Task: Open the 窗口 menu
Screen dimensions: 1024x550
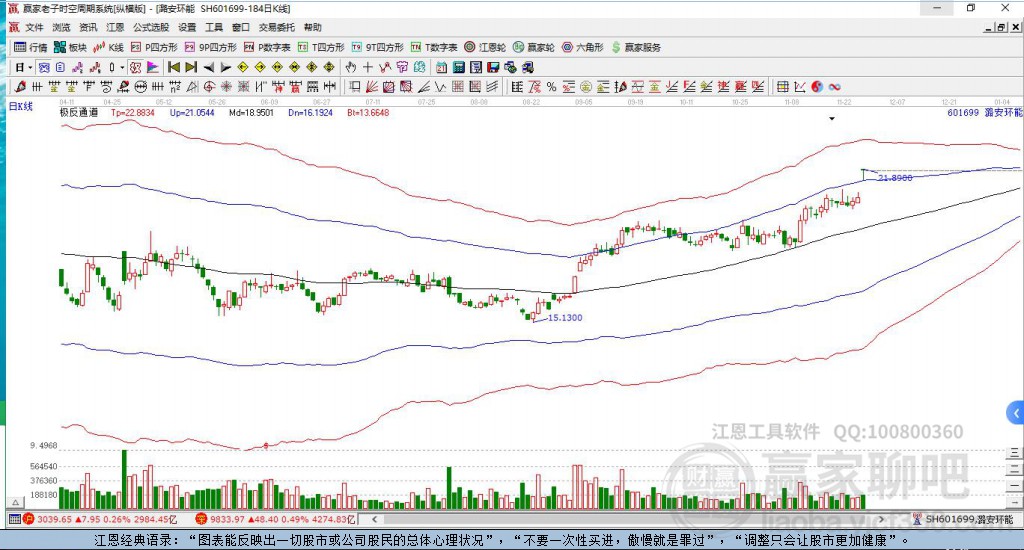Action: tap(241, 27)
